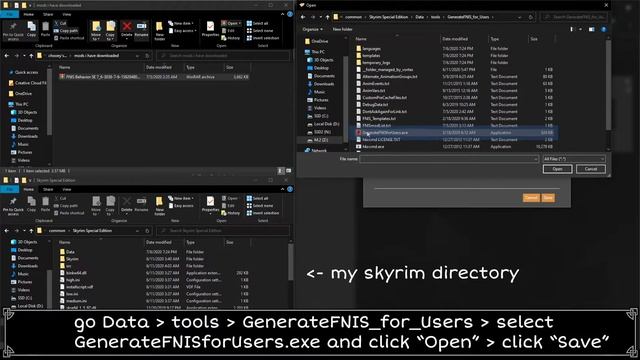Screen dimensions: 640x360
Task: Click Copy path in mods window ribbon
Action: [x=66, y=31]
